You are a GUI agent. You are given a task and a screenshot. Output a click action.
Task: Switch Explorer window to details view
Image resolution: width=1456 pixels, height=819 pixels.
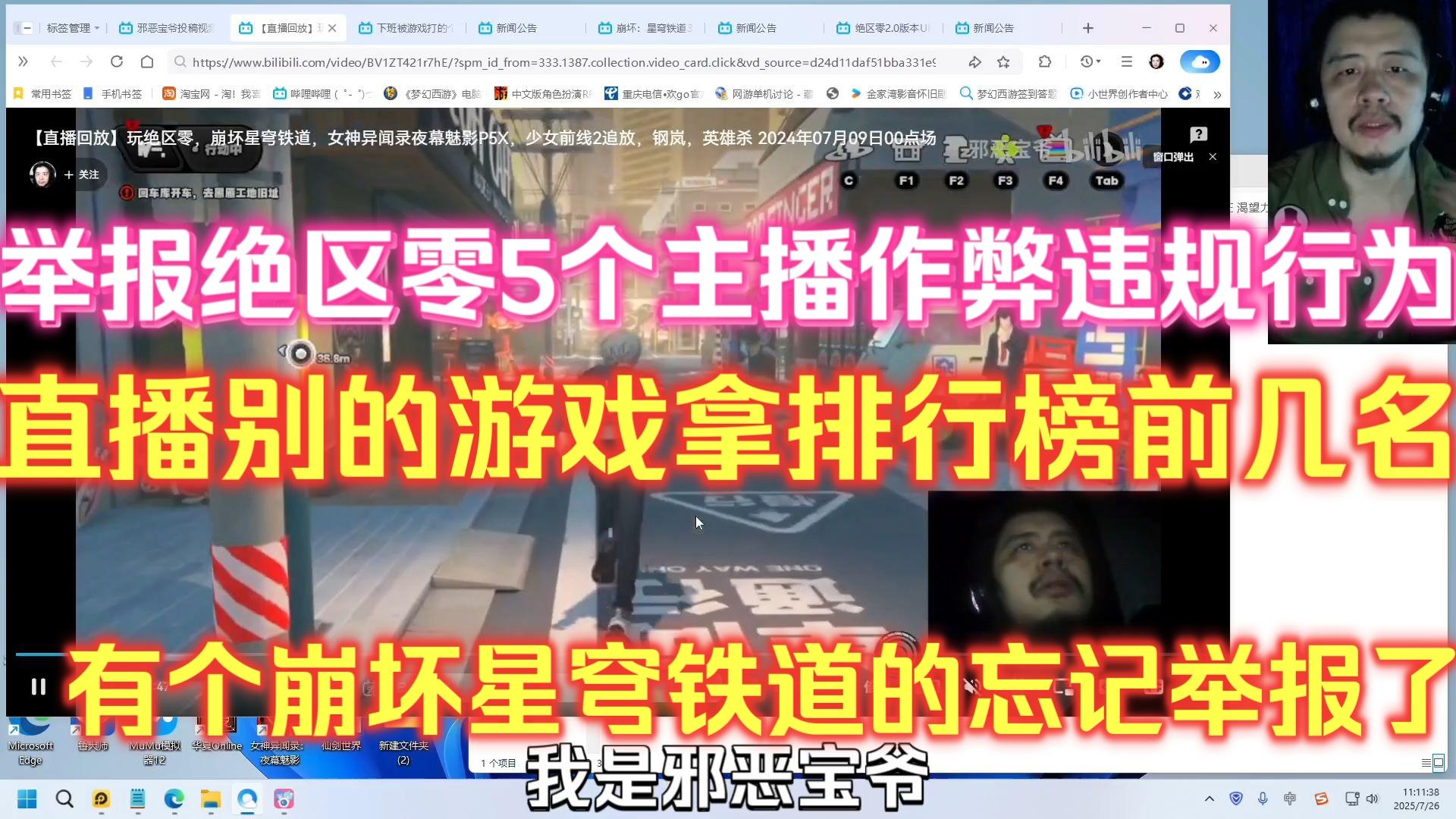coord(1426,762)
